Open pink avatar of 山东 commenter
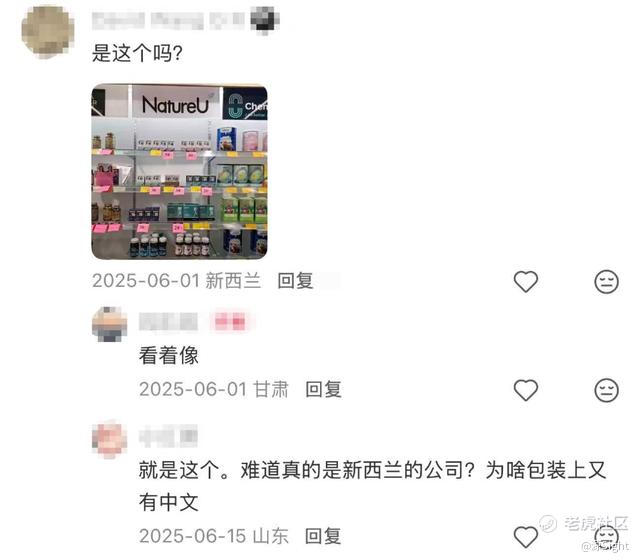640x560 pixels. tap(109, 439)
